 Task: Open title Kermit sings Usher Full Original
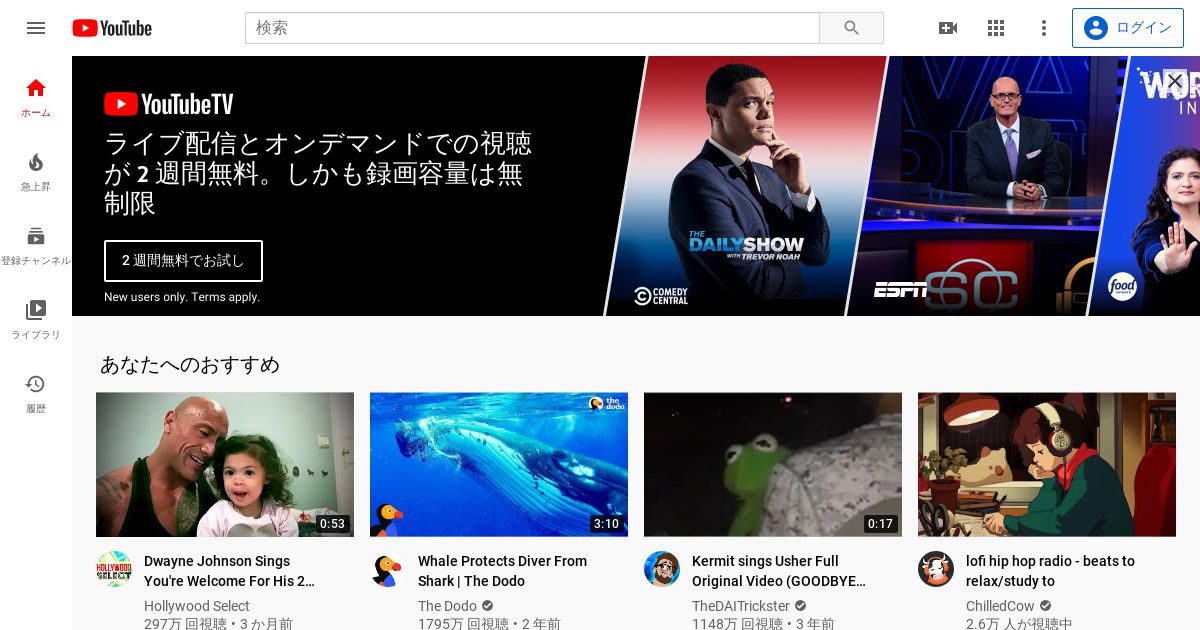click(x=779, y=571)
